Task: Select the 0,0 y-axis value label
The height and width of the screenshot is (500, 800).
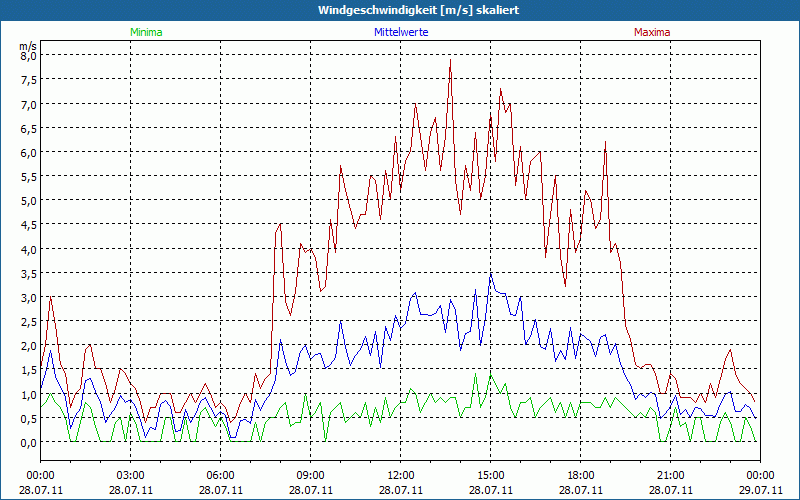Action: pyautogui.click(x=27, y=442)
